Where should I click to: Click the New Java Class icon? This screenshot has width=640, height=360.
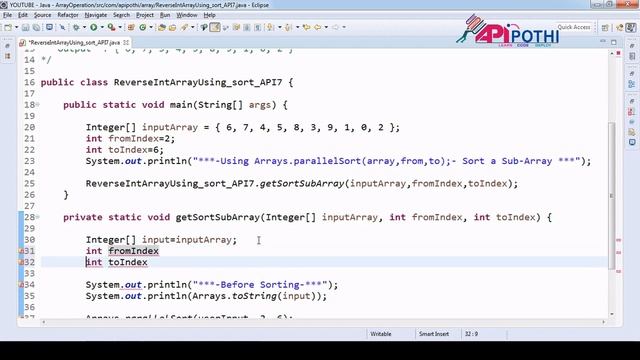pyautogui.click(x=142, y=27)
